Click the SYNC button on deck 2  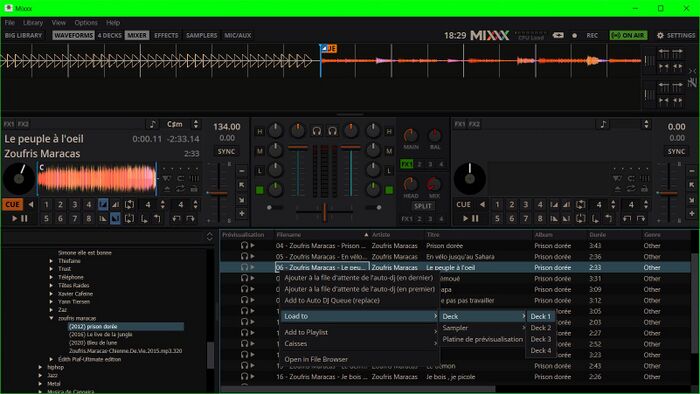676,152
